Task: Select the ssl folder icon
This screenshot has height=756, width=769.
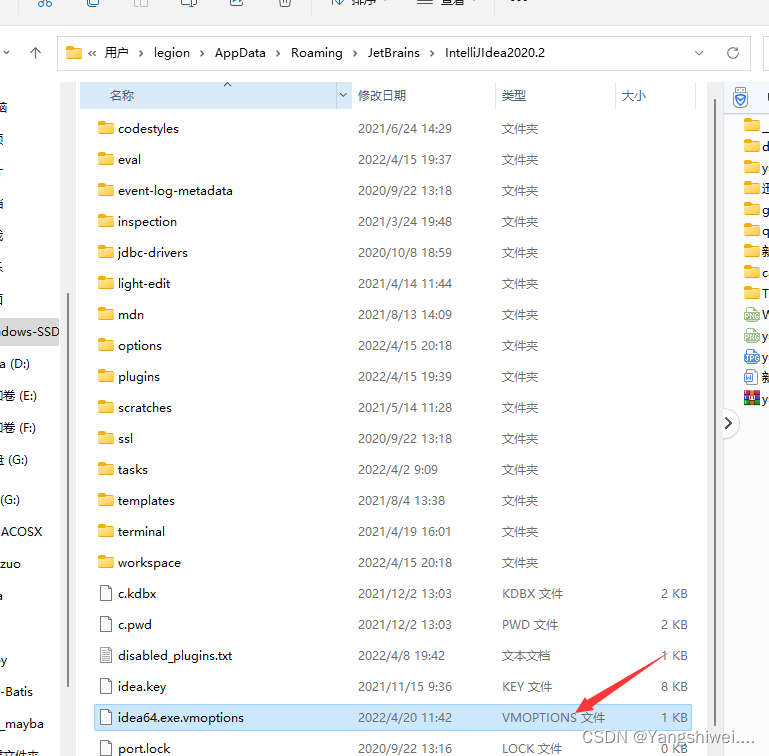Action: pos(105,438)
